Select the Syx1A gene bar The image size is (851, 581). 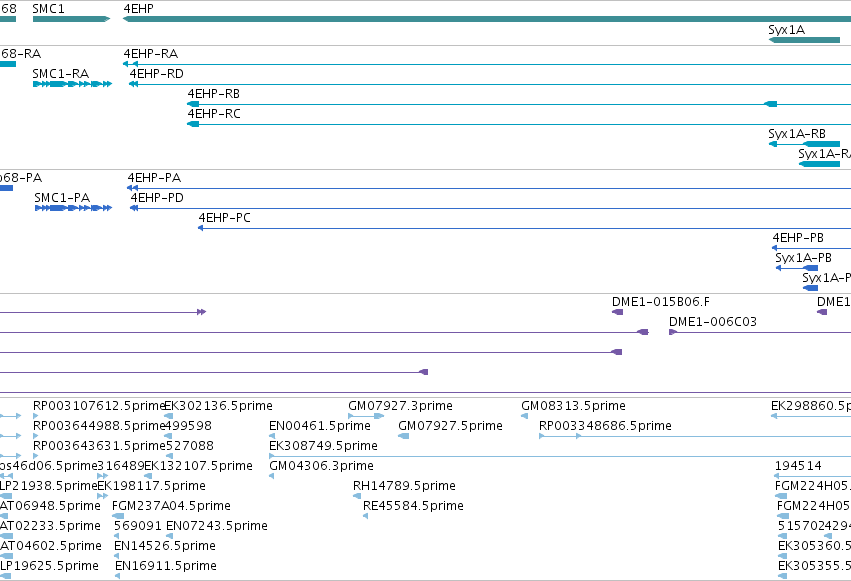click(x=804, y=40)
